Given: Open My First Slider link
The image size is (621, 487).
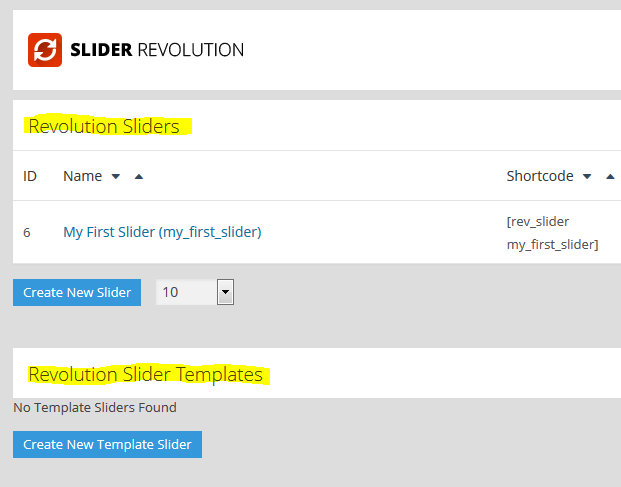Looking at the screenshot, I should pyautogui.click(x=162, y=232).
